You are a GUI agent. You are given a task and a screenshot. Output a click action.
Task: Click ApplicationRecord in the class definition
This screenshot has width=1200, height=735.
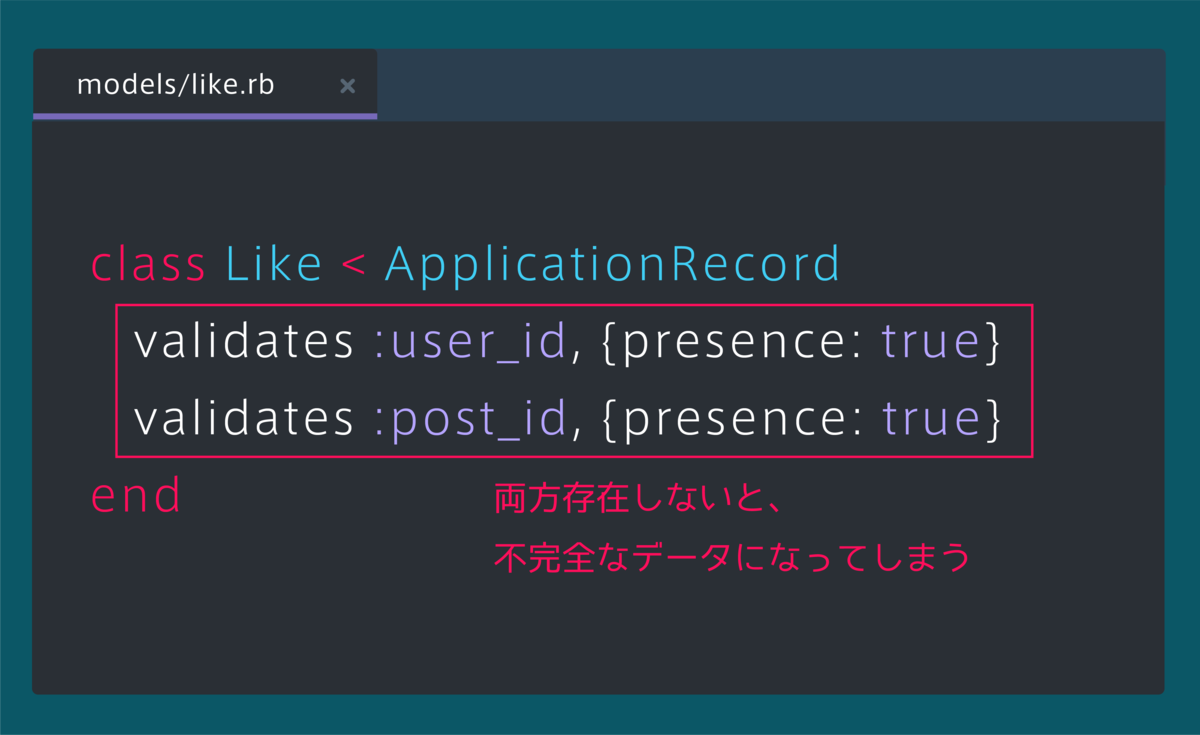tap(613, 266)
